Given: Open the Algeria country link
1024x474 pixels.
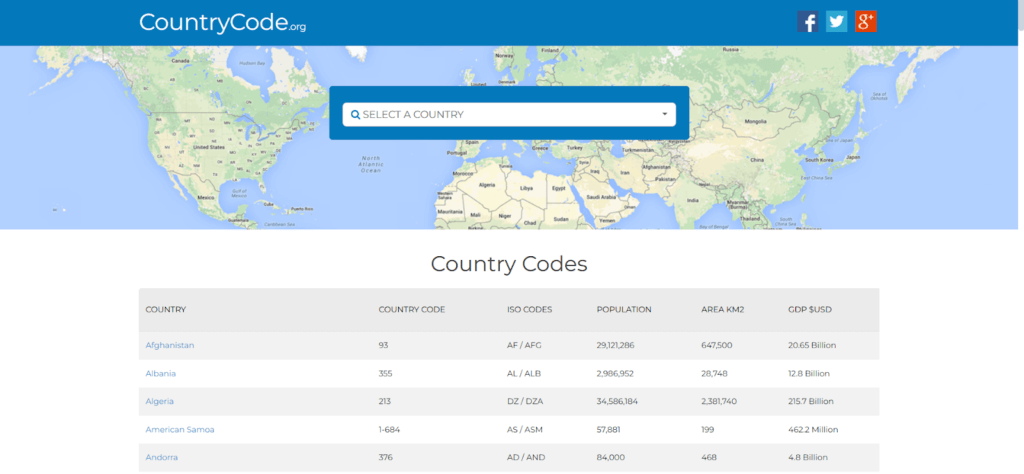Looking at the screenshot, I should [160, 401].
